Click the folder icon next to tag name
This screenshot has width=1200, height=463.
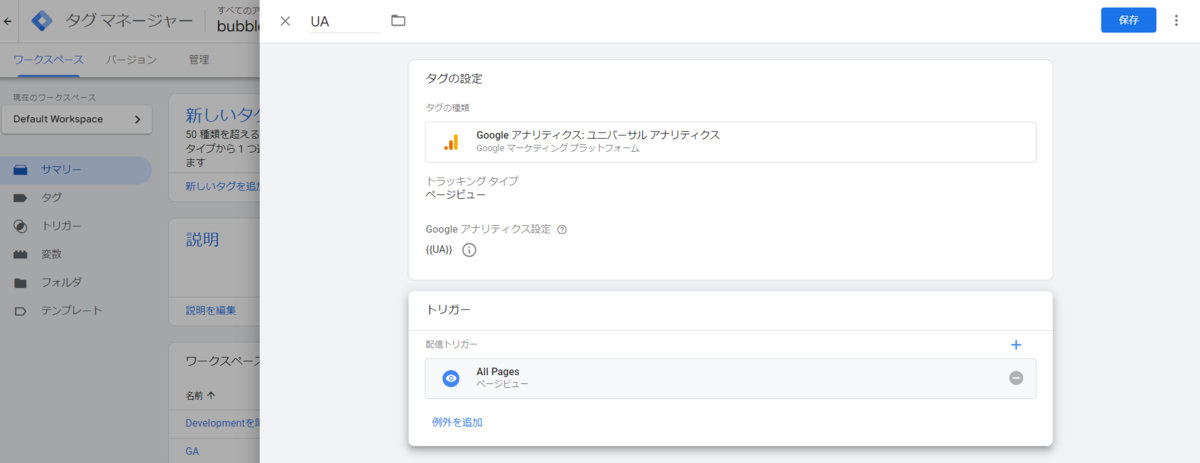coord(398,21)
